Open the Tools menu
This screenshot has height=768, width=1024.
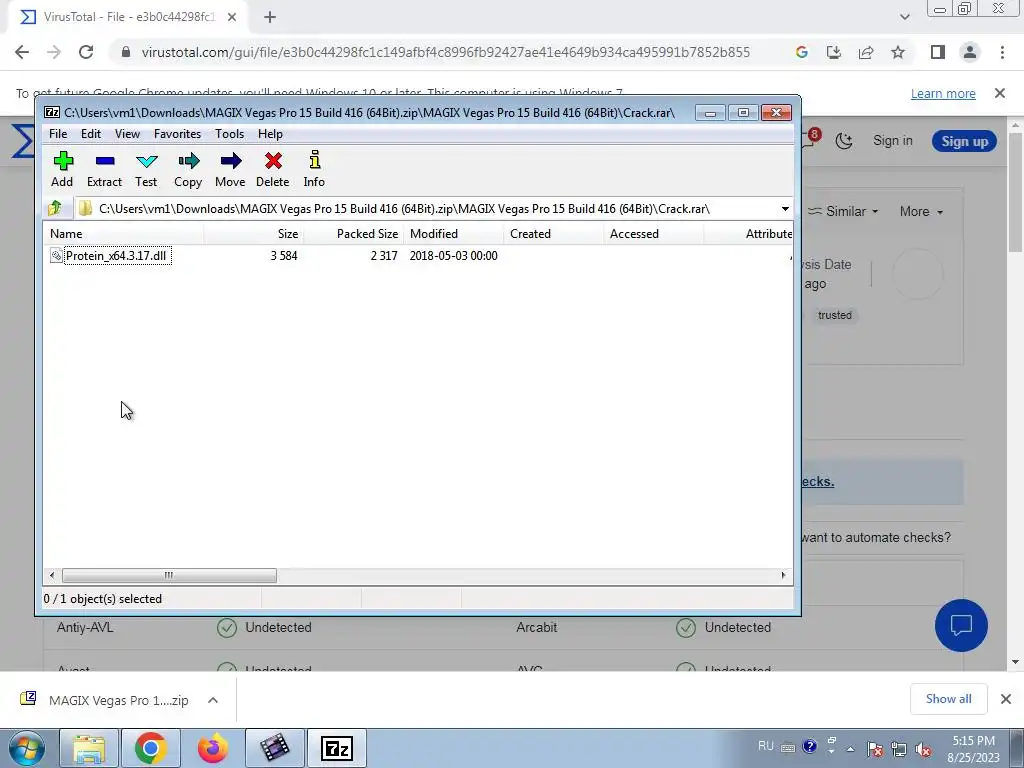[x=230, y=134]
